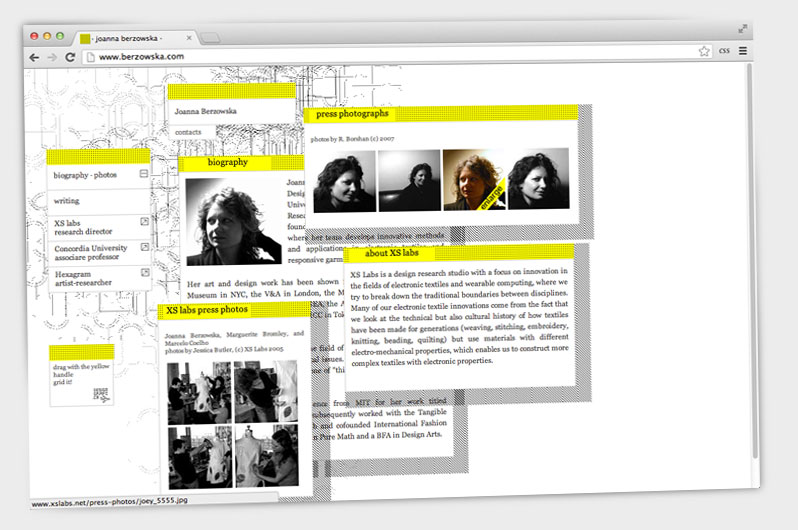Bookmark the page with the star icon

[x=704, y=51]
